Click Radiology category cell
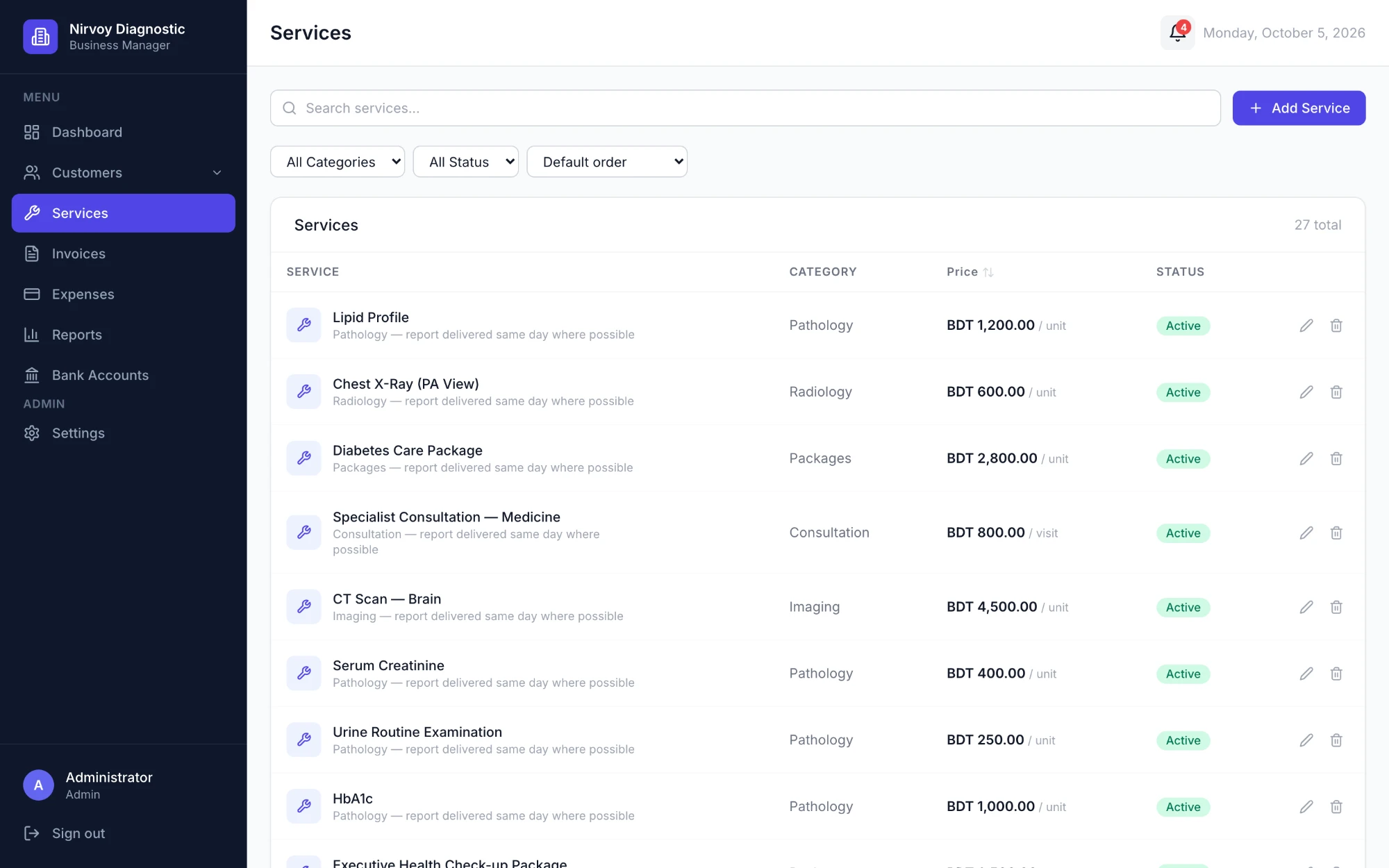 [820, 392]
